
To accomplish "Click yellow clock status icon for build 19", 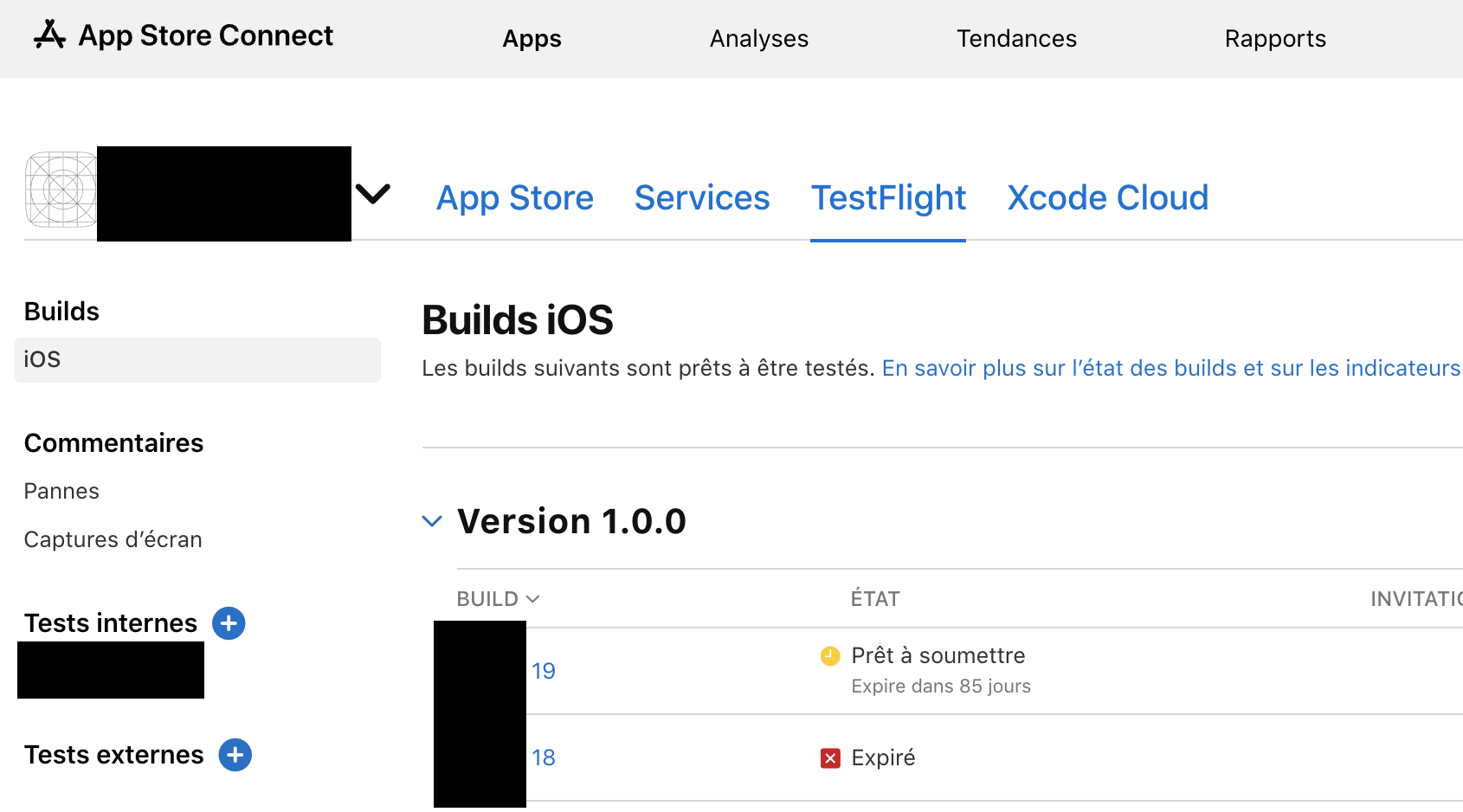I will pyautogui.click(x=830, y=656).
